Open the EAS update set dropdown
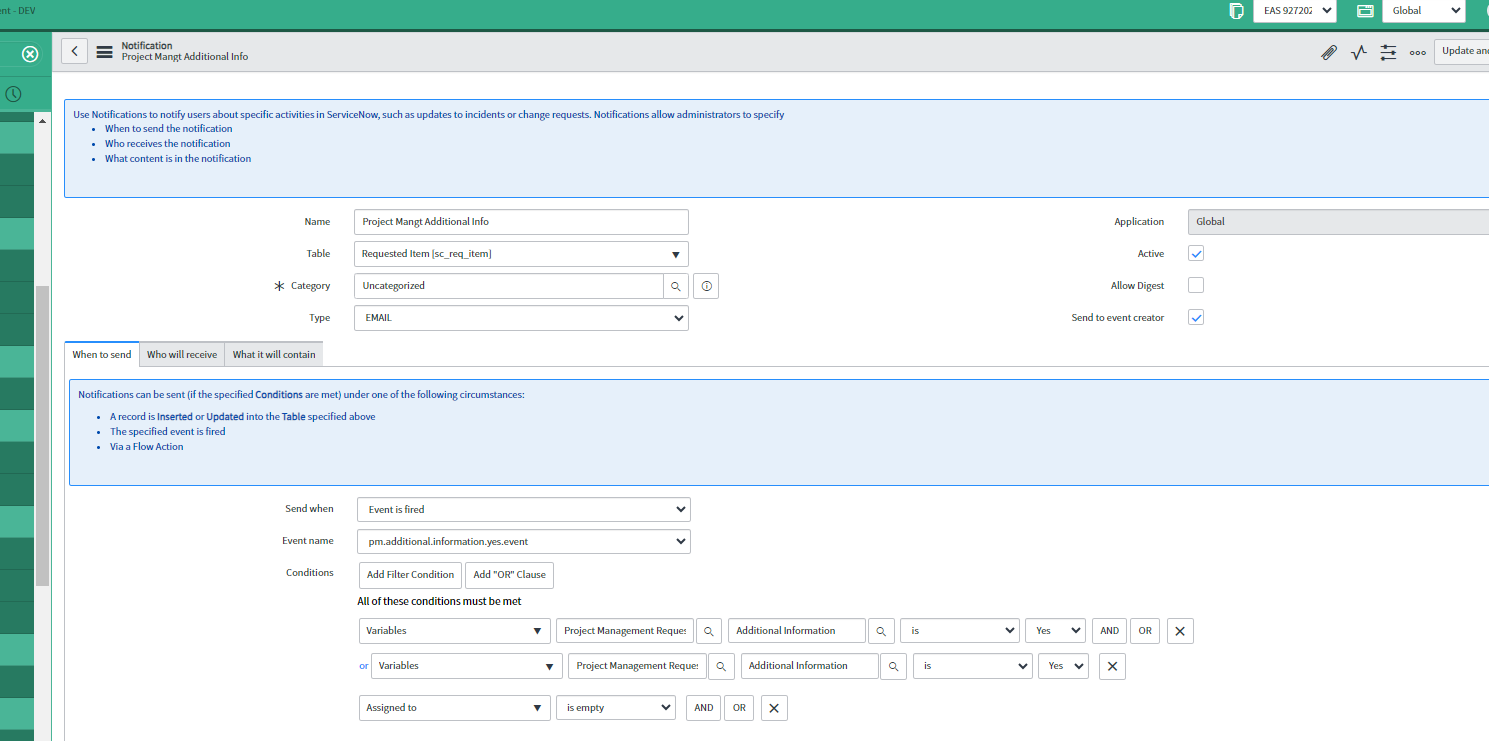1489x741 pixels. pos(1294,11)
